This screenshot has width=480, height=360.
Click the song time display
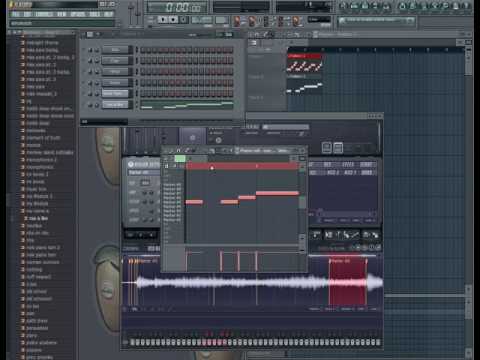point(177,7)
